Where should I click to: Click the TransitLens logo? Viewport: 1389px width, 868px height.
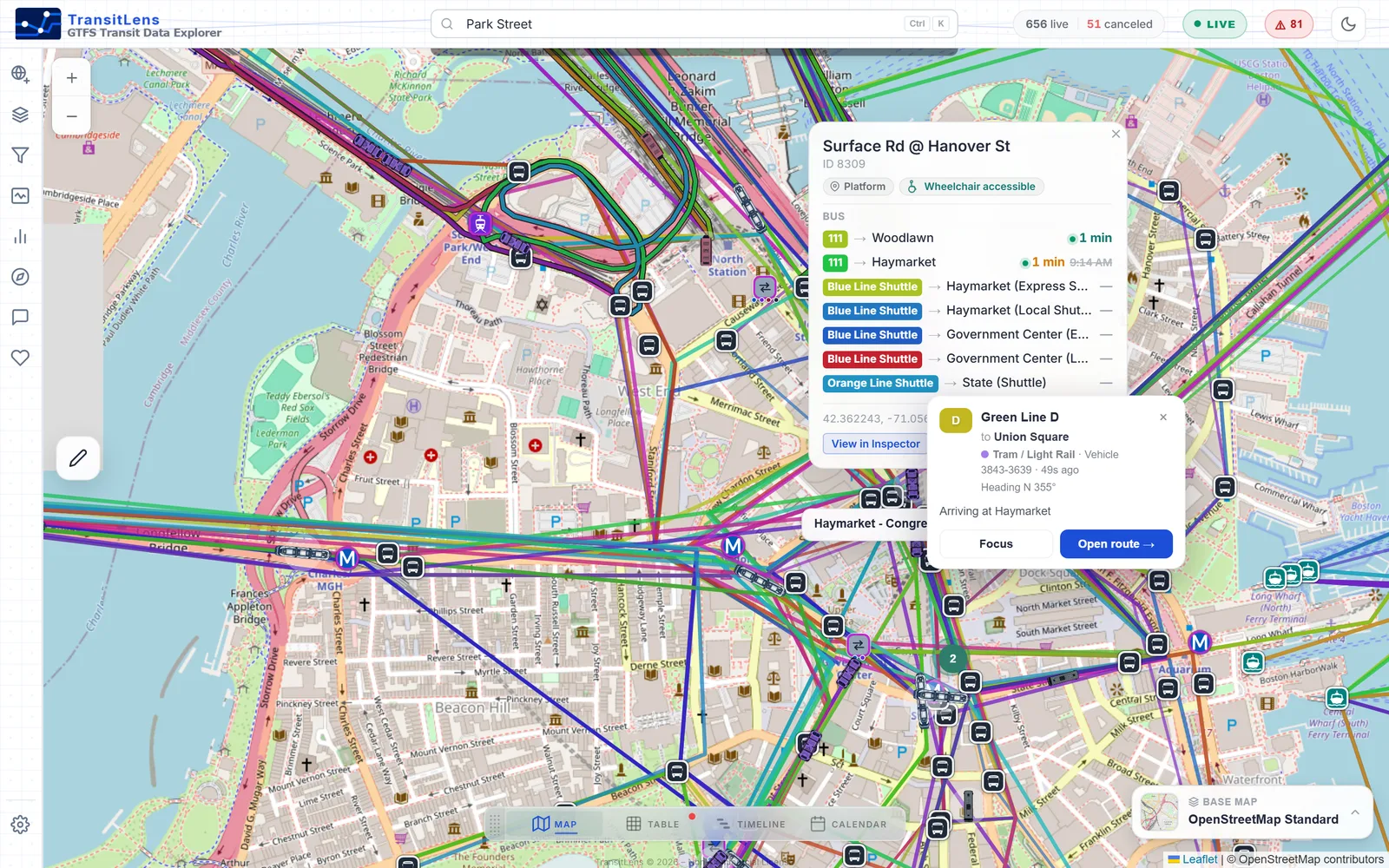point(38,24)
